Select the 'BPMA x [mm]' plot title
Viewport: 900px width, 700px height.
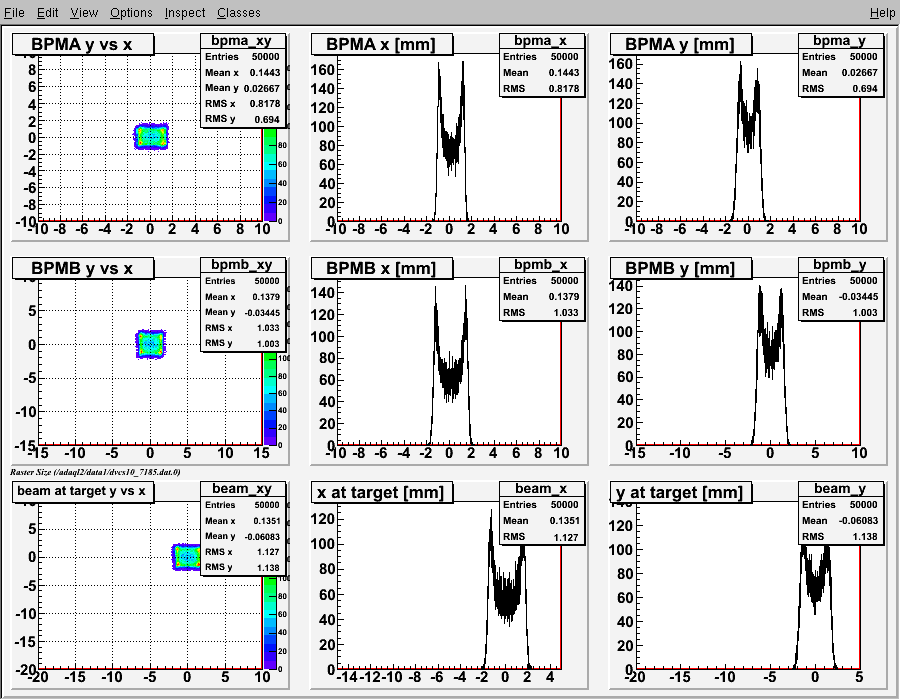tap(382, 45)
